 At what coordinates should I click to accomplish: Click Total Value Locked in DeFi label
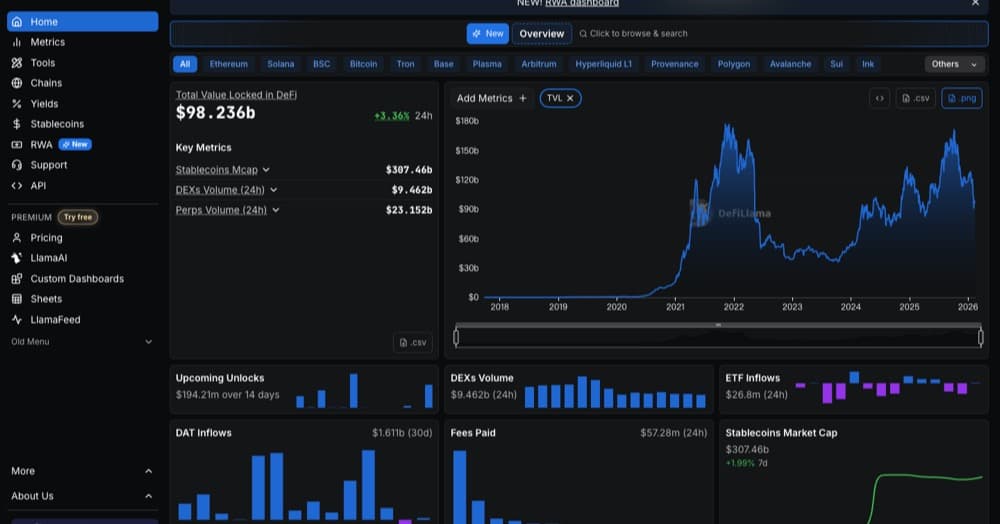(236, 94)
